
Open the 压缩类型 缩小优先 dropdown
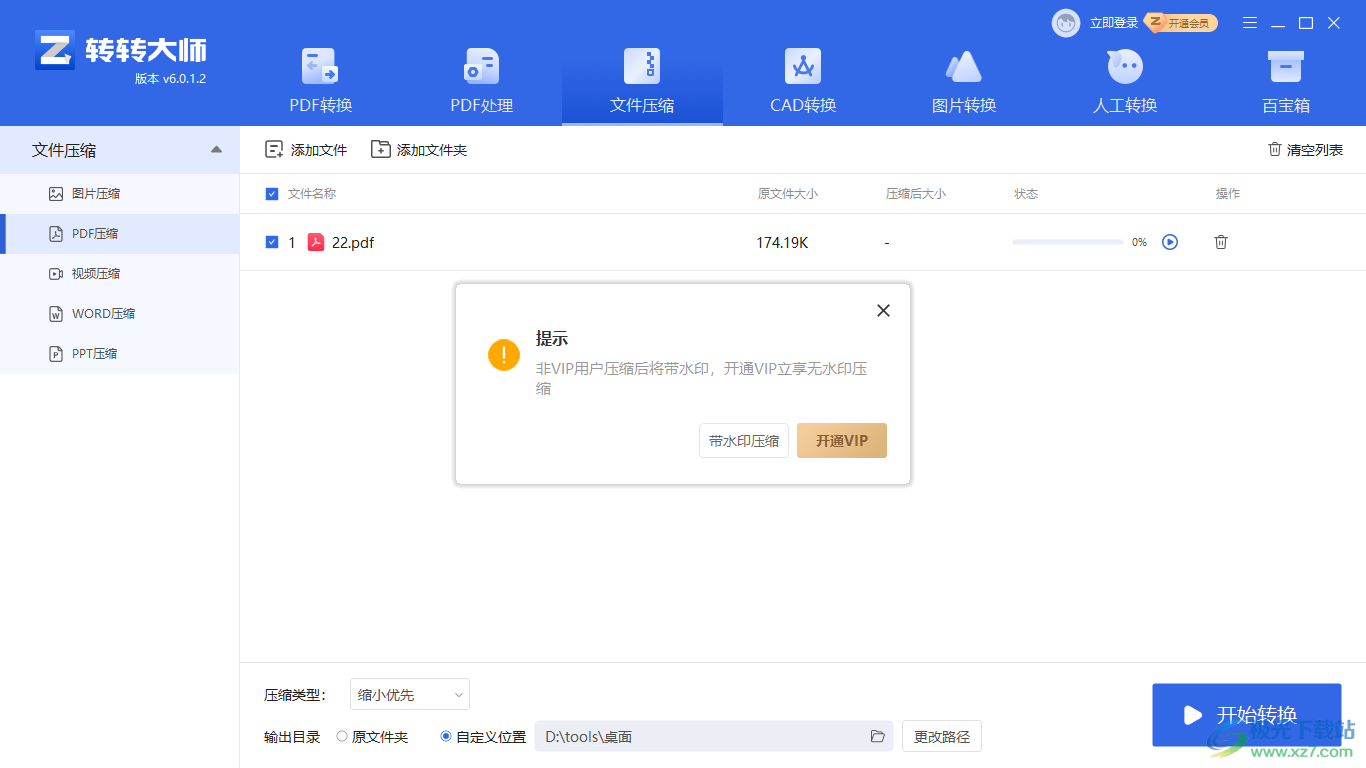[x=410, y=695]
